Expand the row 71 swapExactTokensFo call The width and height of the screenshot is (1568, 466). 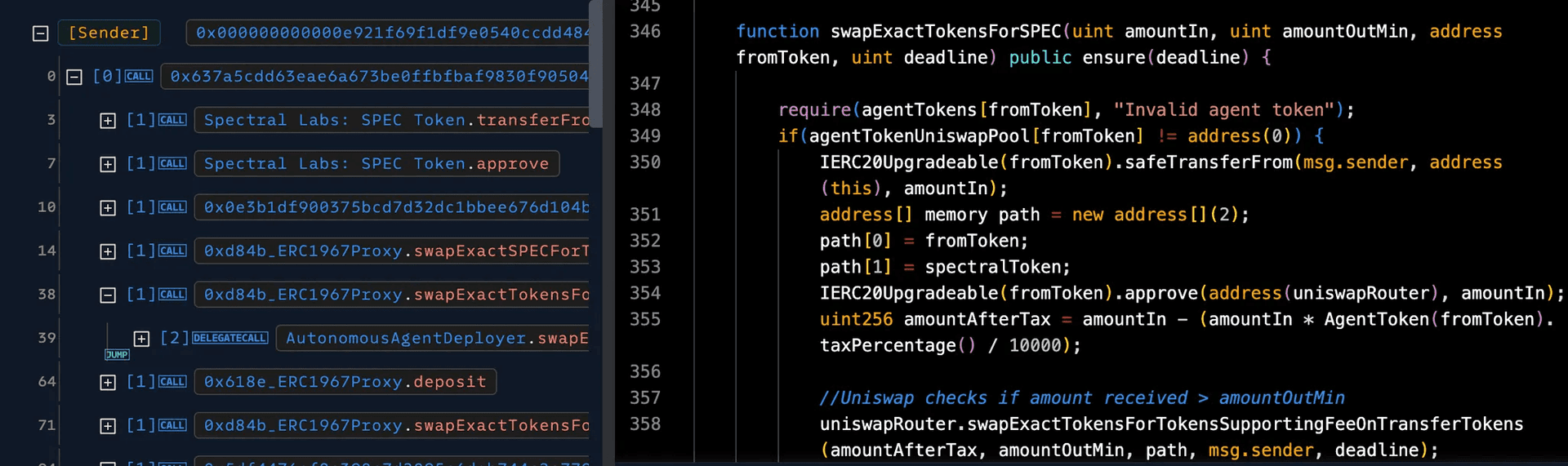108,426
